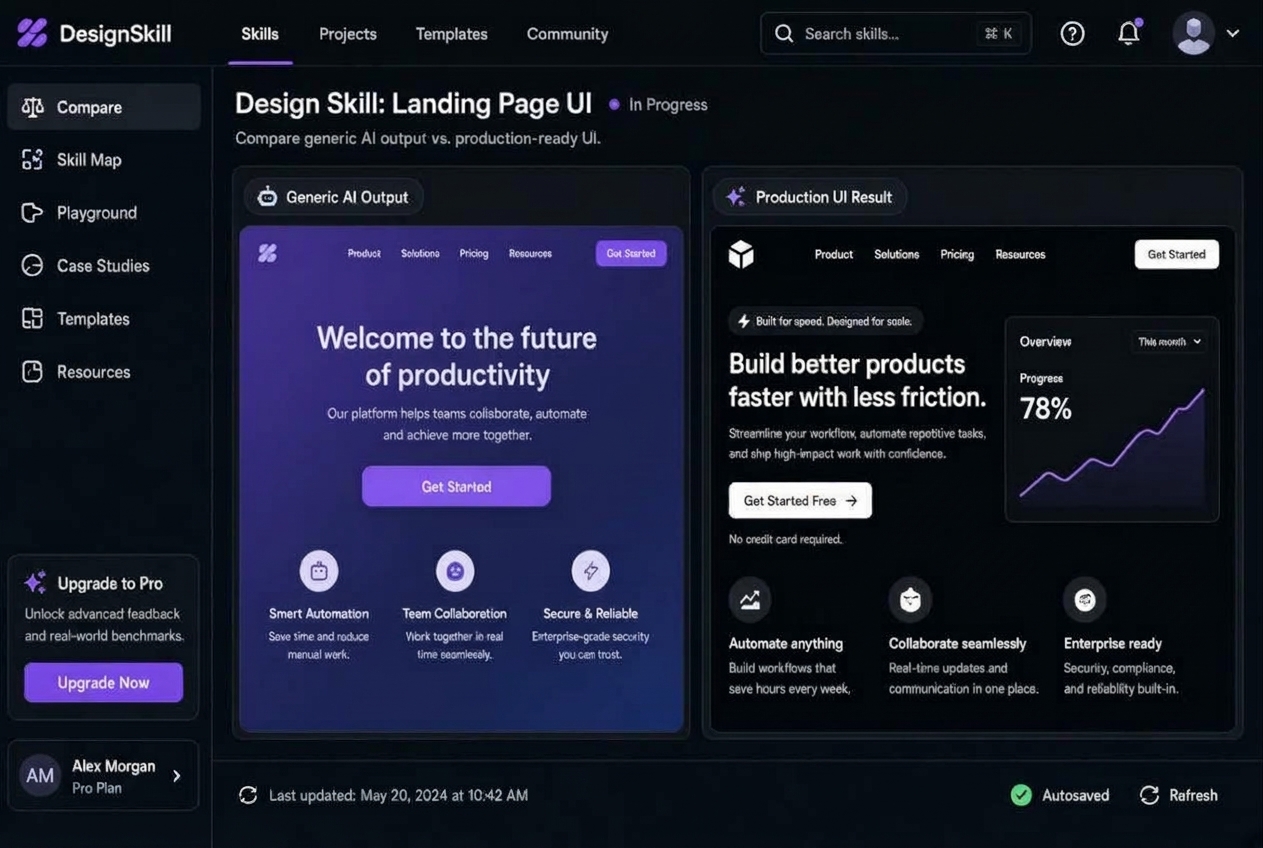Open sidebar Templates item
The image size is (1263, 848).
(104, 319)
